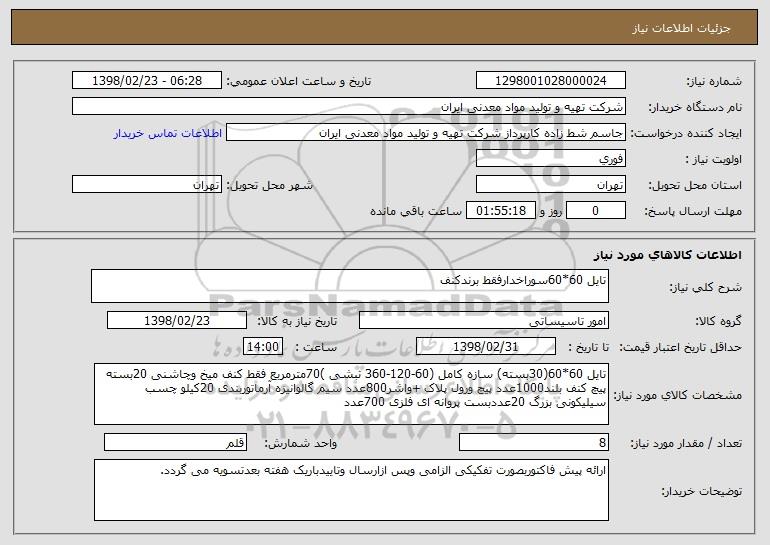Click label توضیحات خریدار

(x=702, y=491)
